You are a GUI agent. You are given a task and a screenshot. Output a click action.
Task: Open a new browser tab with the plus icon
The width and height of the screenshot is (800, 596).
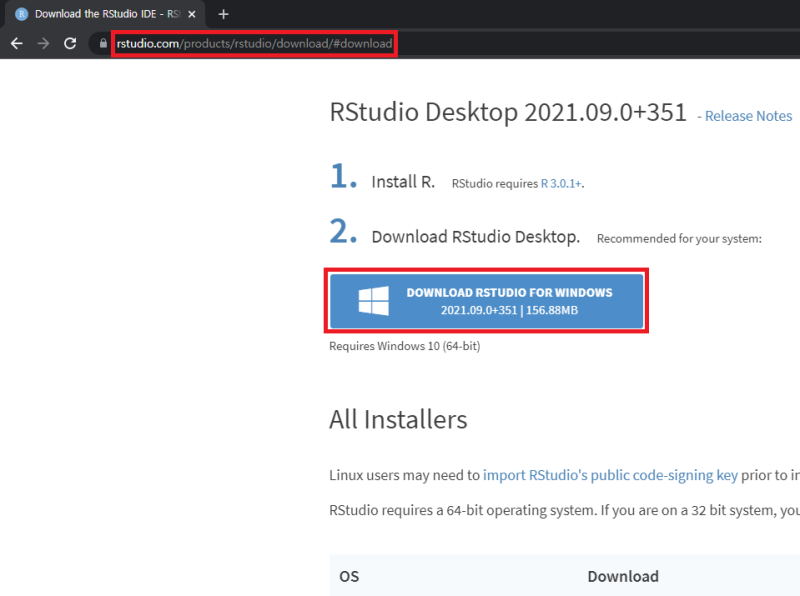(x=223, y=14)
